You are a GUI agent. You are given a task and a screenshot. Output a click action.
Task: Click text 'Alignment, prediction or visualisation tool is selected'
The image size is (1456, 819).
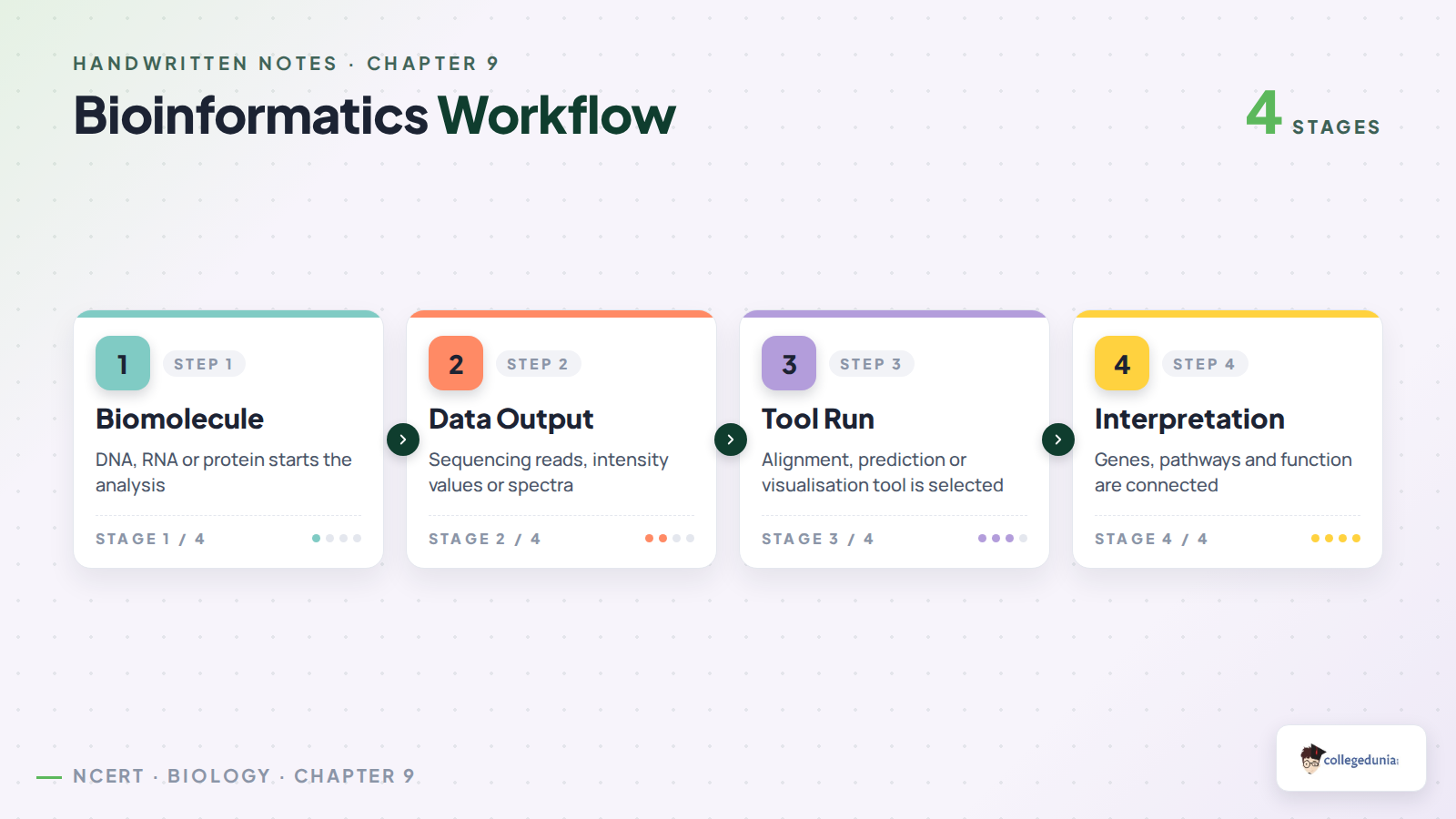point(883,472)
